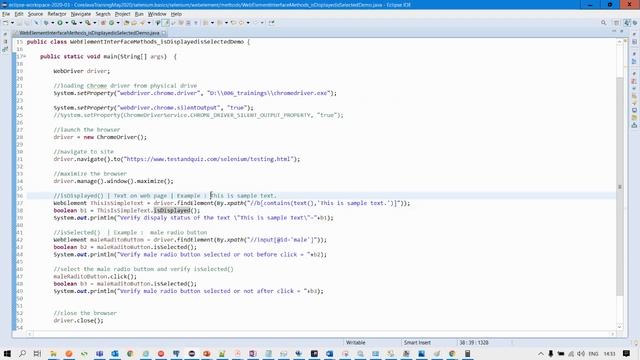
Task: Expand the Run dropdown arrow
Action: [x=67, y=23]
